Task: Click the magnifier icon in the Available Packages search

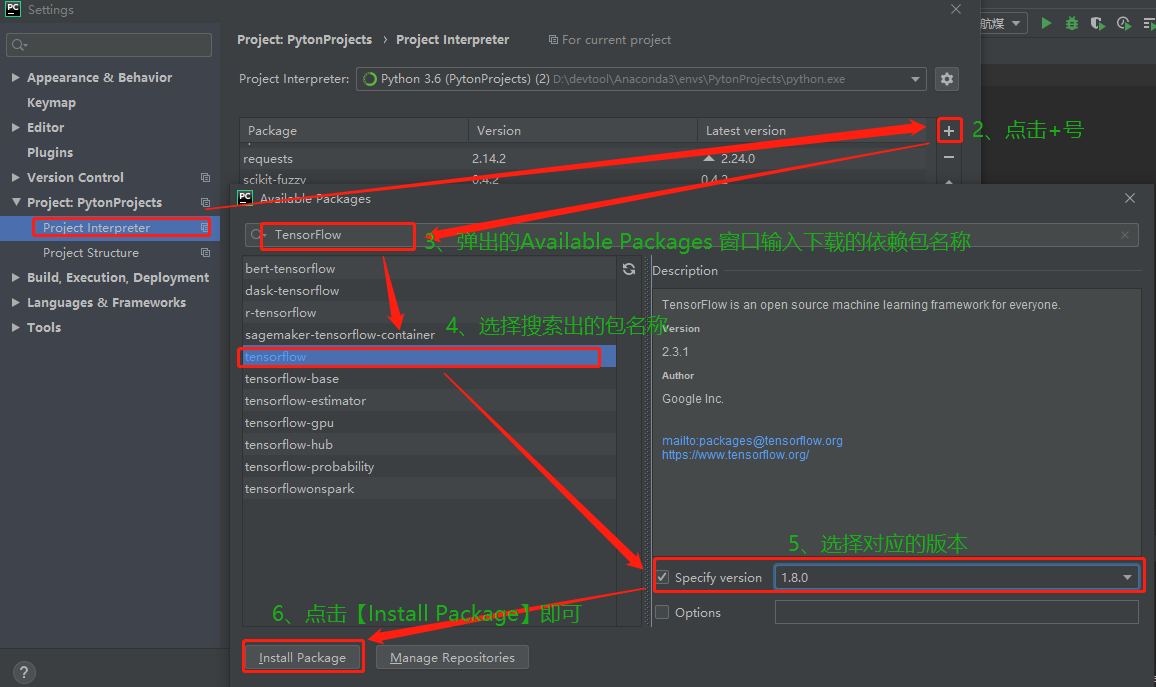Action: (x=257, y=235)
